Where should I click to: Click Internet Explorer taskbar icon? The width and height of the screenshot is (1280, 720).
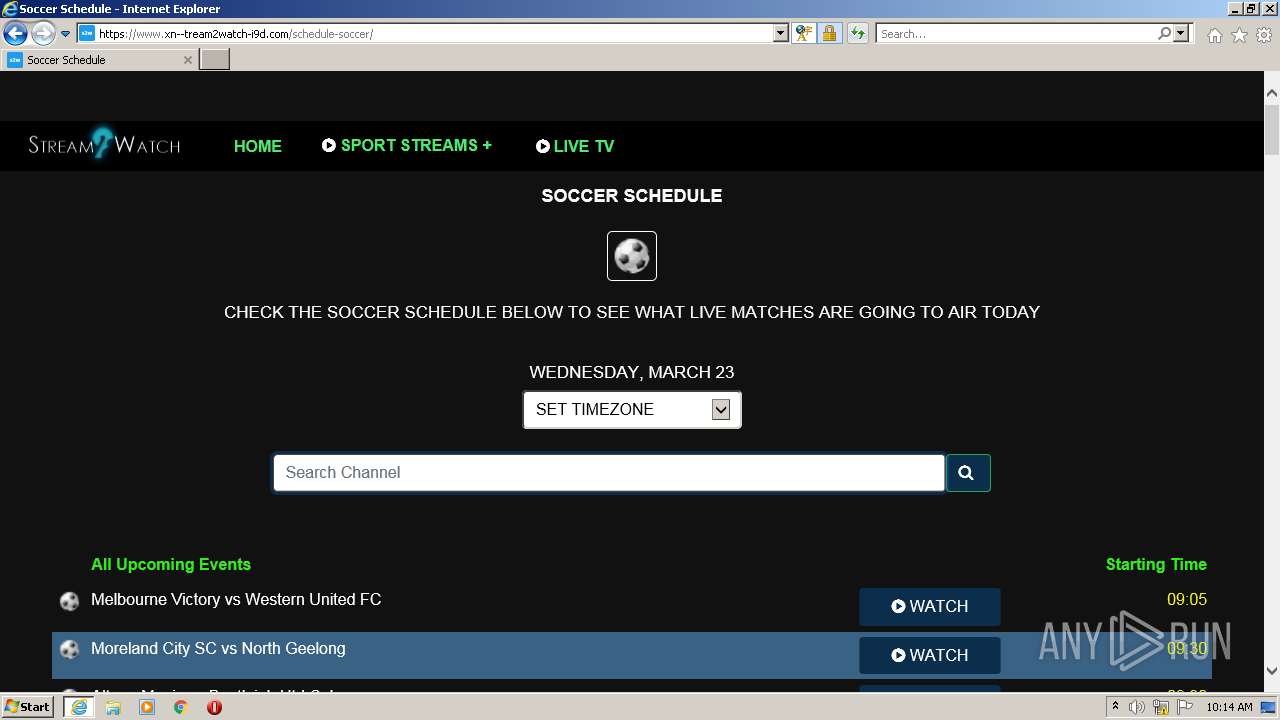(x=78, y=707)
